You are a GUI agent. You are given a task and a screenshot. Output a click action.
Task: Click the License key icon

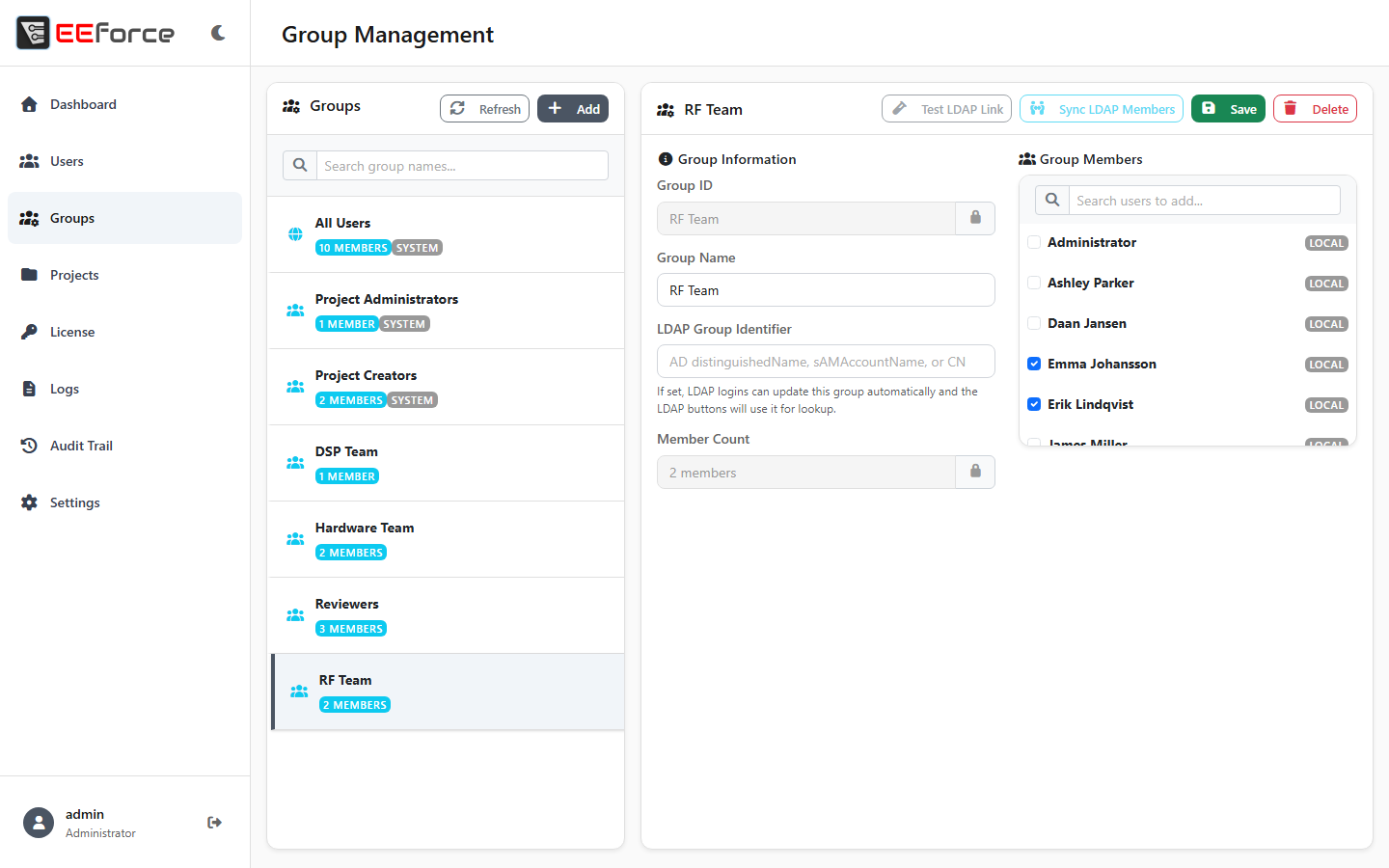pos(29,332)
